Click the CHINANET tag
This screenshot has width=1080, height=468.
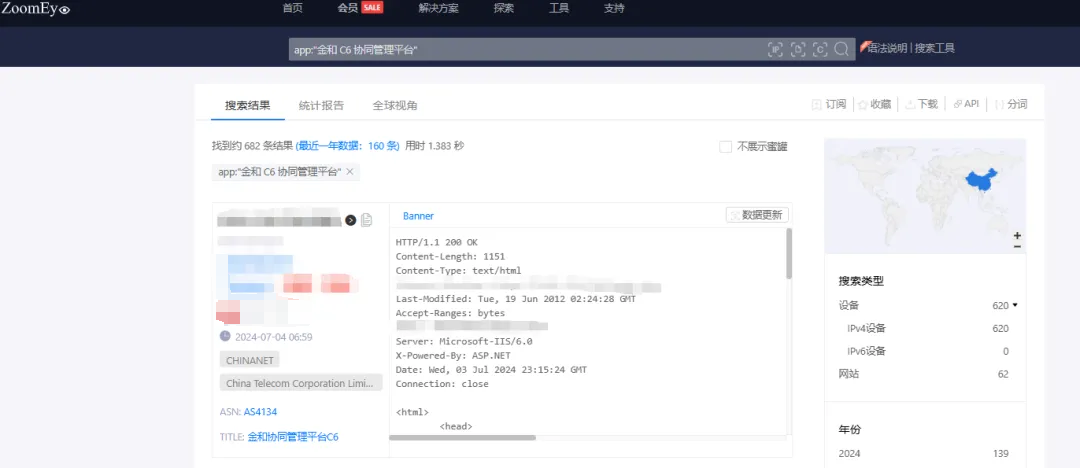click(249, 360)
